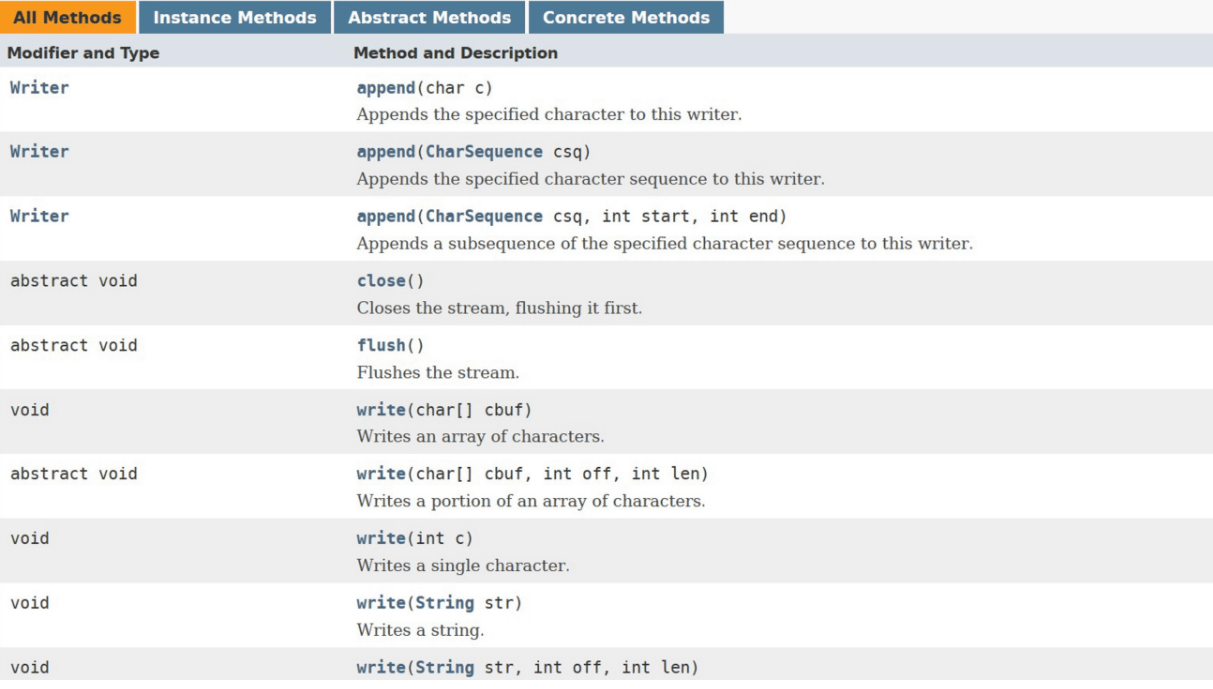Switch to the All Methods tab
1213x689 pixels.
pos(67,17)
